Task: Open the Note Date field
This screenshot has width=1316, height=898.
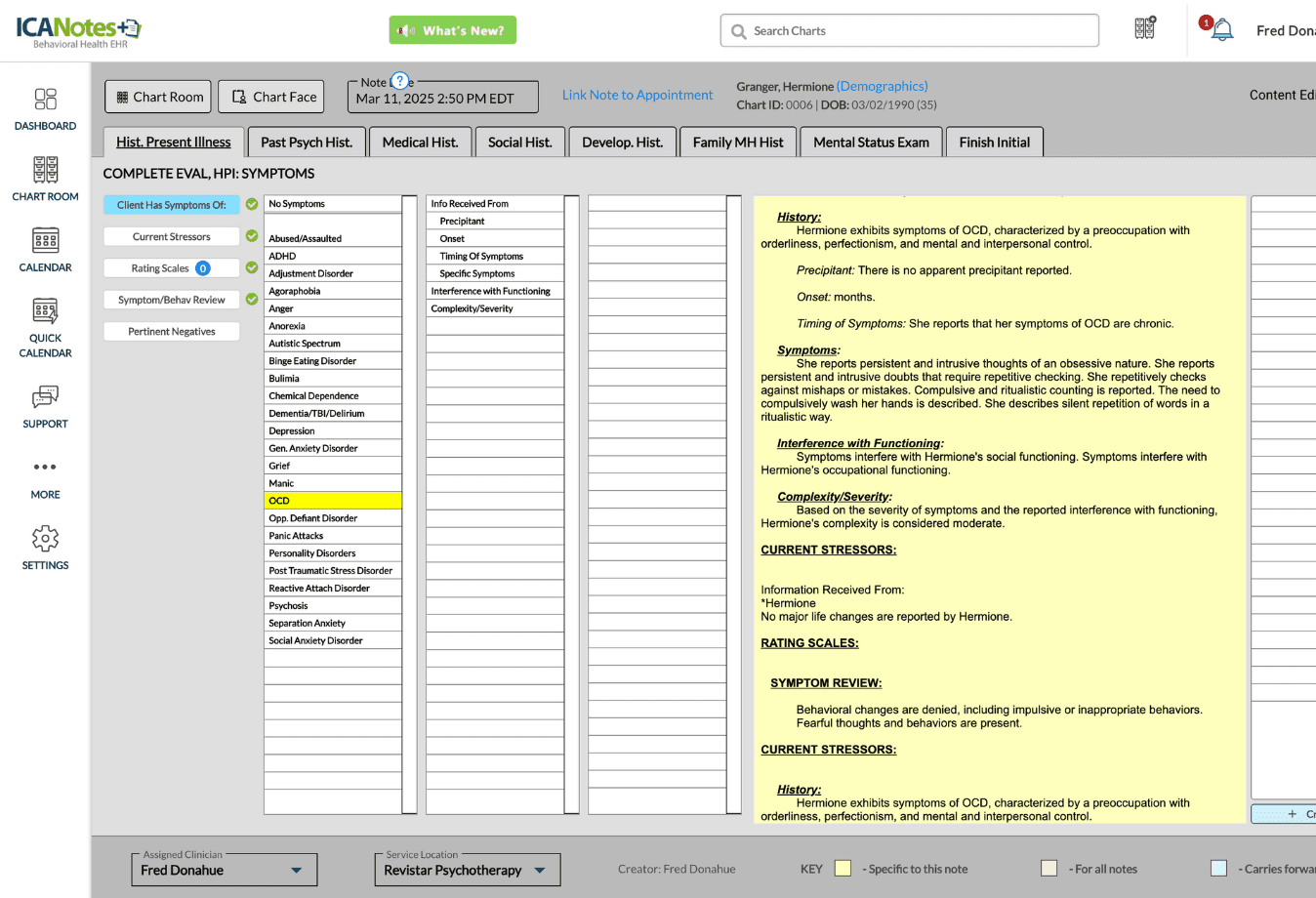Action: pos(442,99)
